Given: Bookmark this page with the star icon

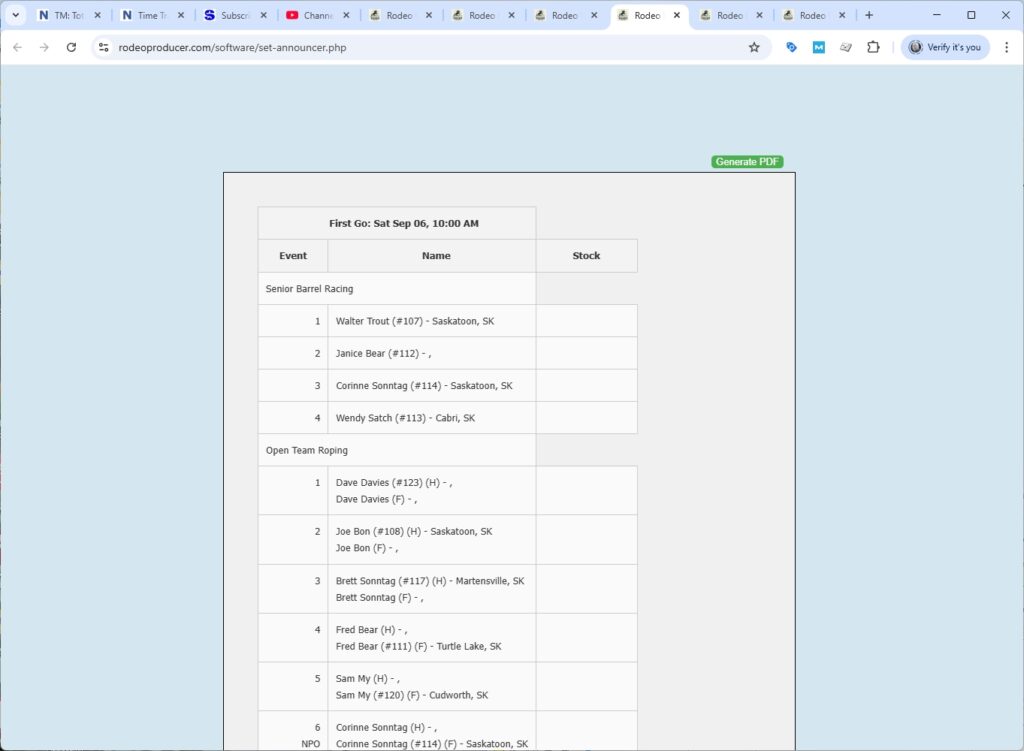Looking at the screenshot, I should coord(754,47).
